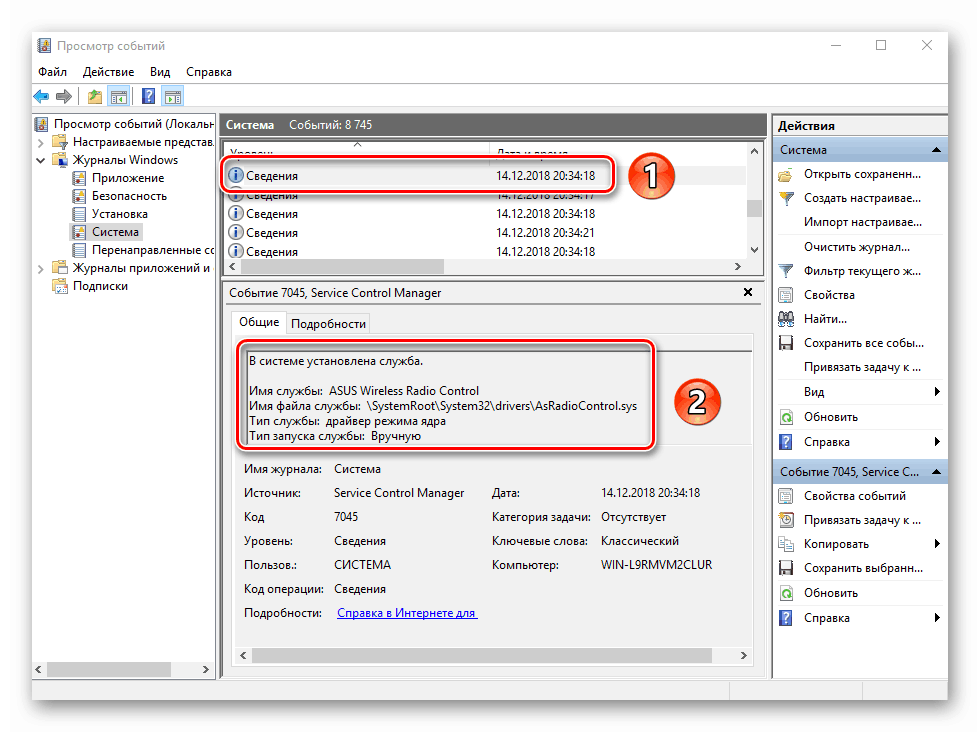Viewport: 980px width, 732px height.
Task: Switch to the Общие tab
Action: coord(259,322)
